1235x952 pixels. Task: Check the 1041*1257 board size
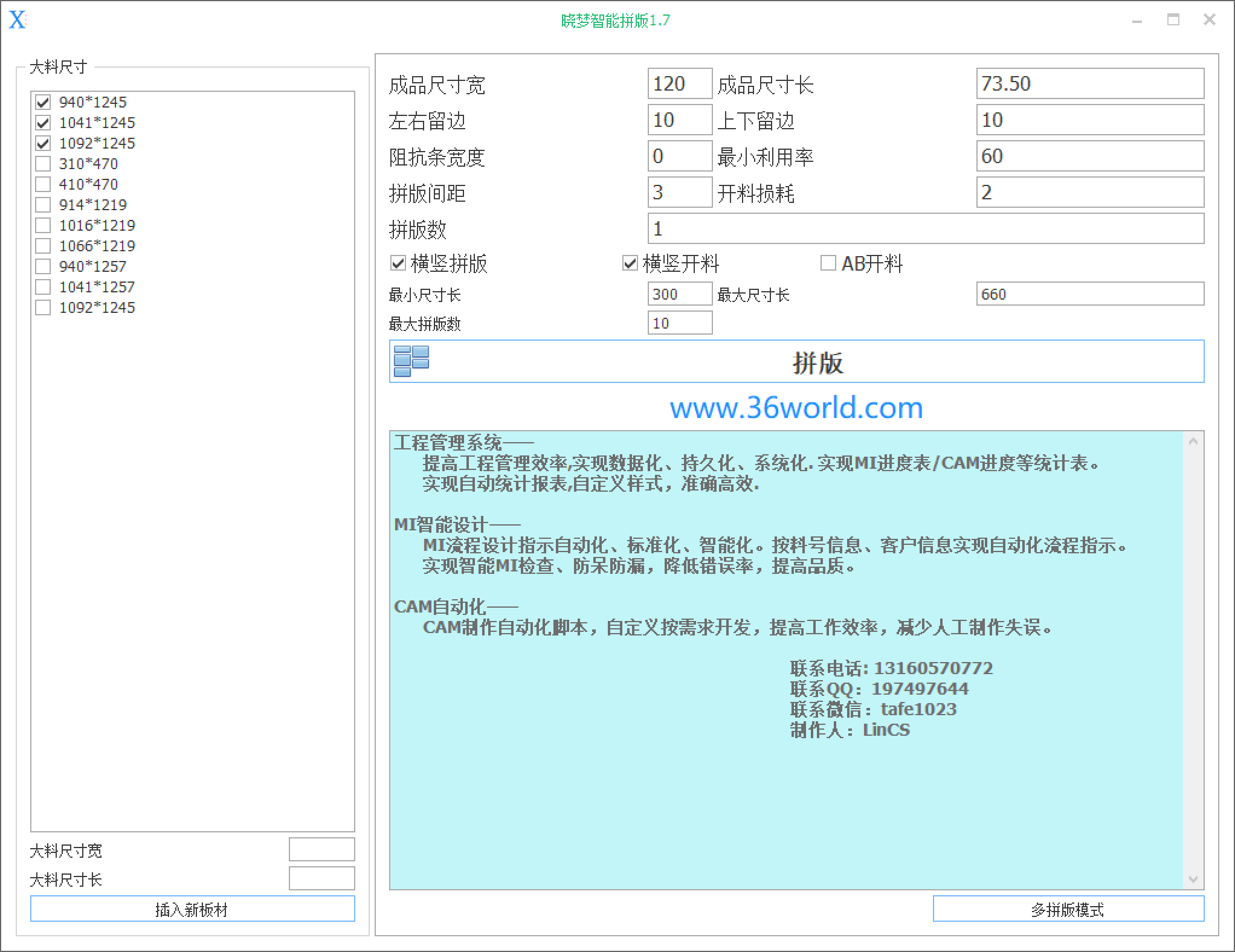click(43, 287)
